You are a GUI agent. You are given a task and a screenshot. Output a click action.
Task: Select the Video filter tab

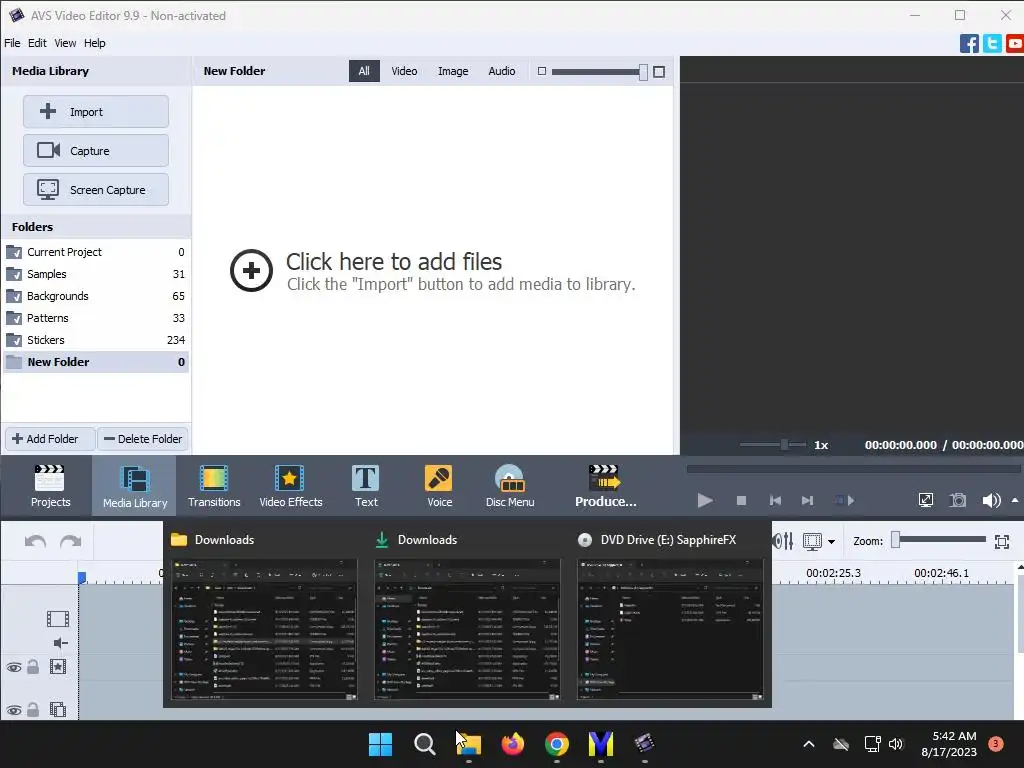pos(404,71)
